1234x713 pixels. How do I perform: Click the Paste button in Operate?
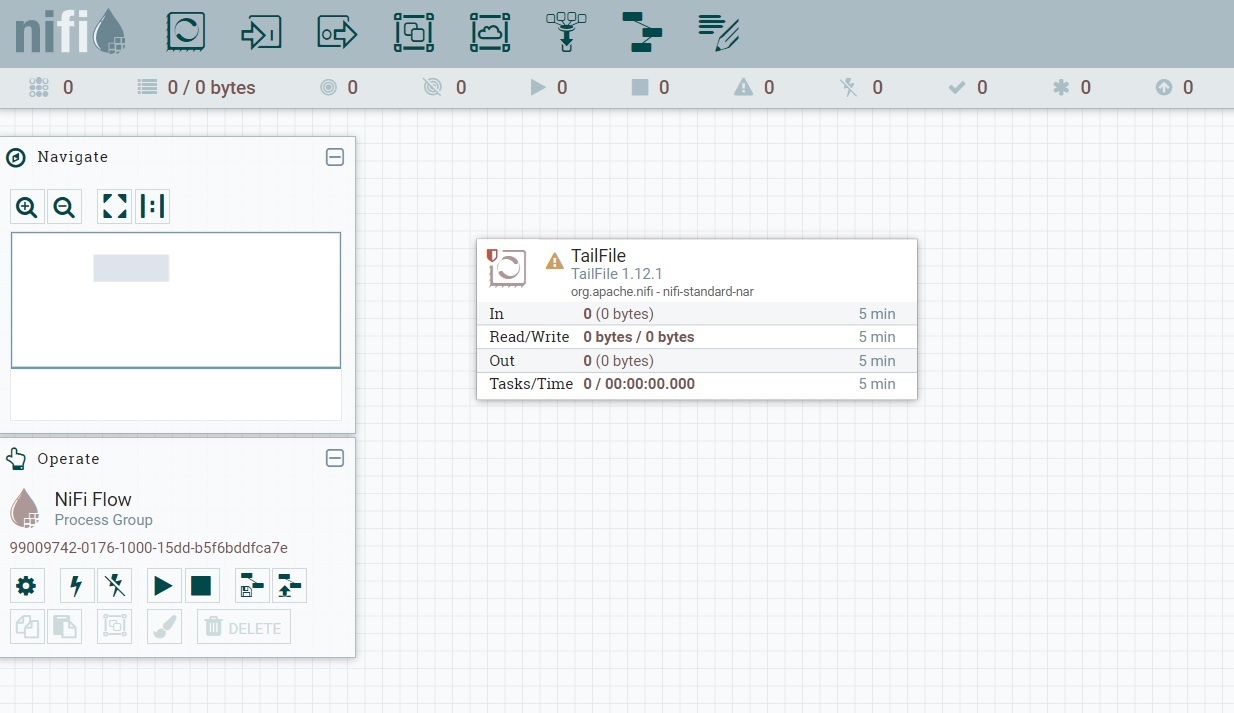click(x=64, y=627)
